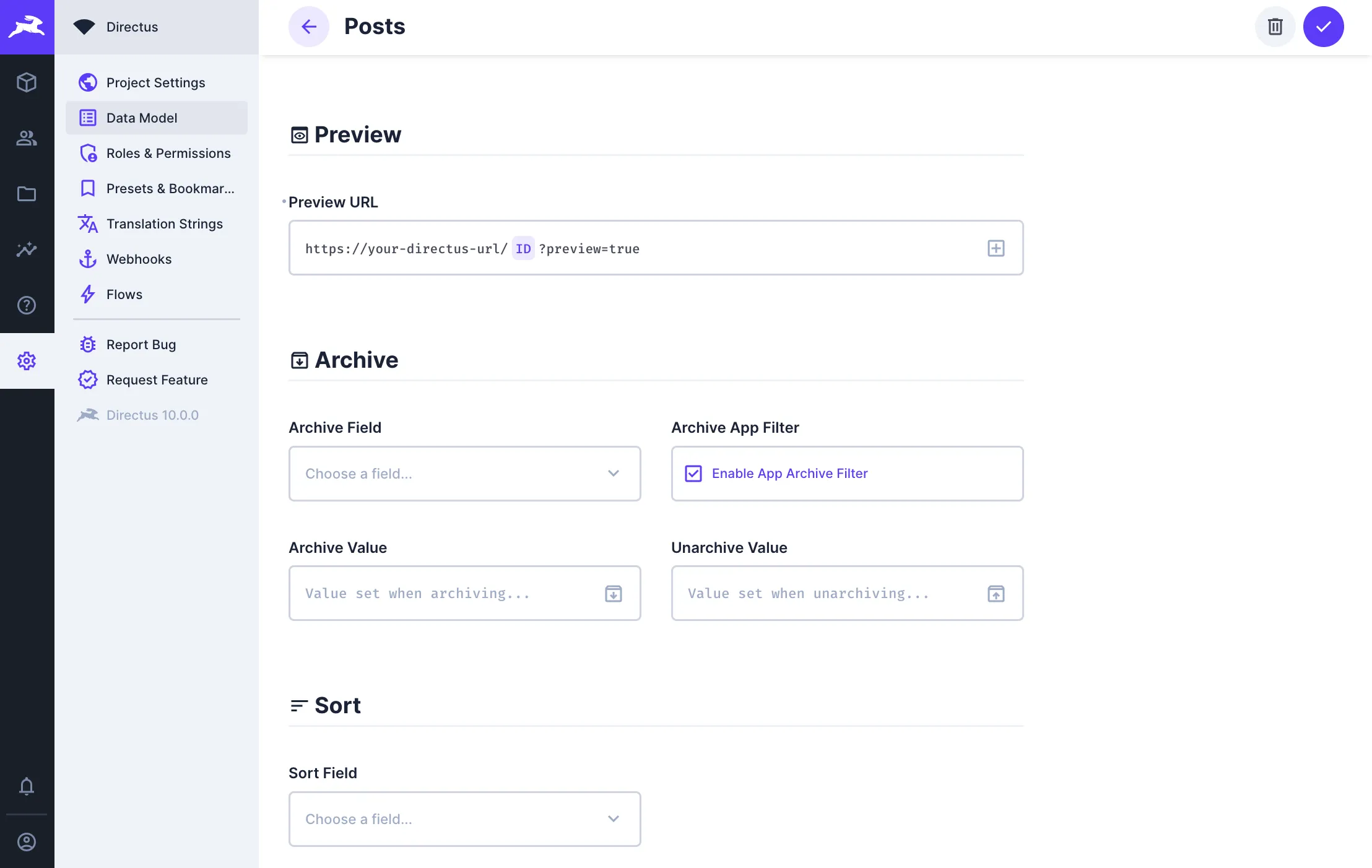The height and width of the screenshot is (868, 1372).
Task: Open the Content module cube icon
Action: click(27, 82)
